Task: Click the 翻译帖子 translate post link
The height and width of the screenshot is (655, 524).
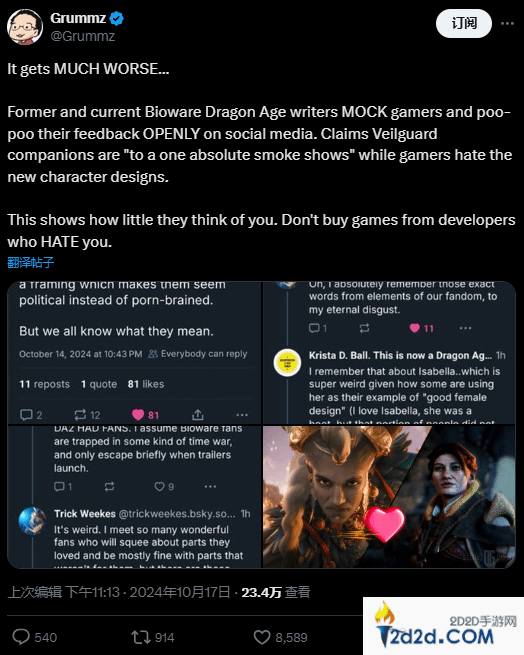Action: point(31,262)
